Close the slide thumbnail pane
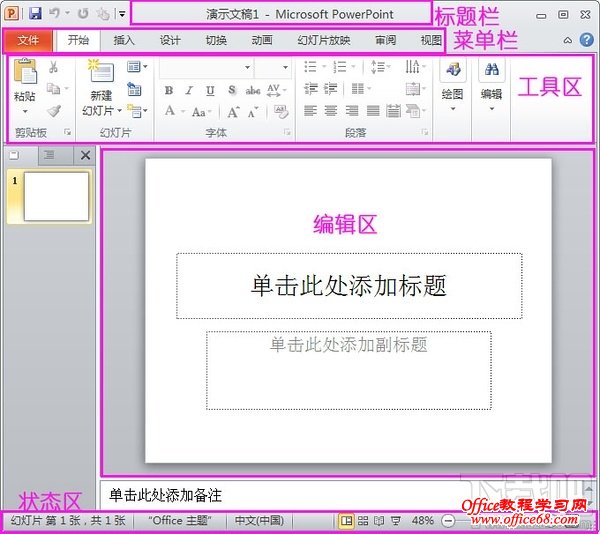 [x=85, y=155]
